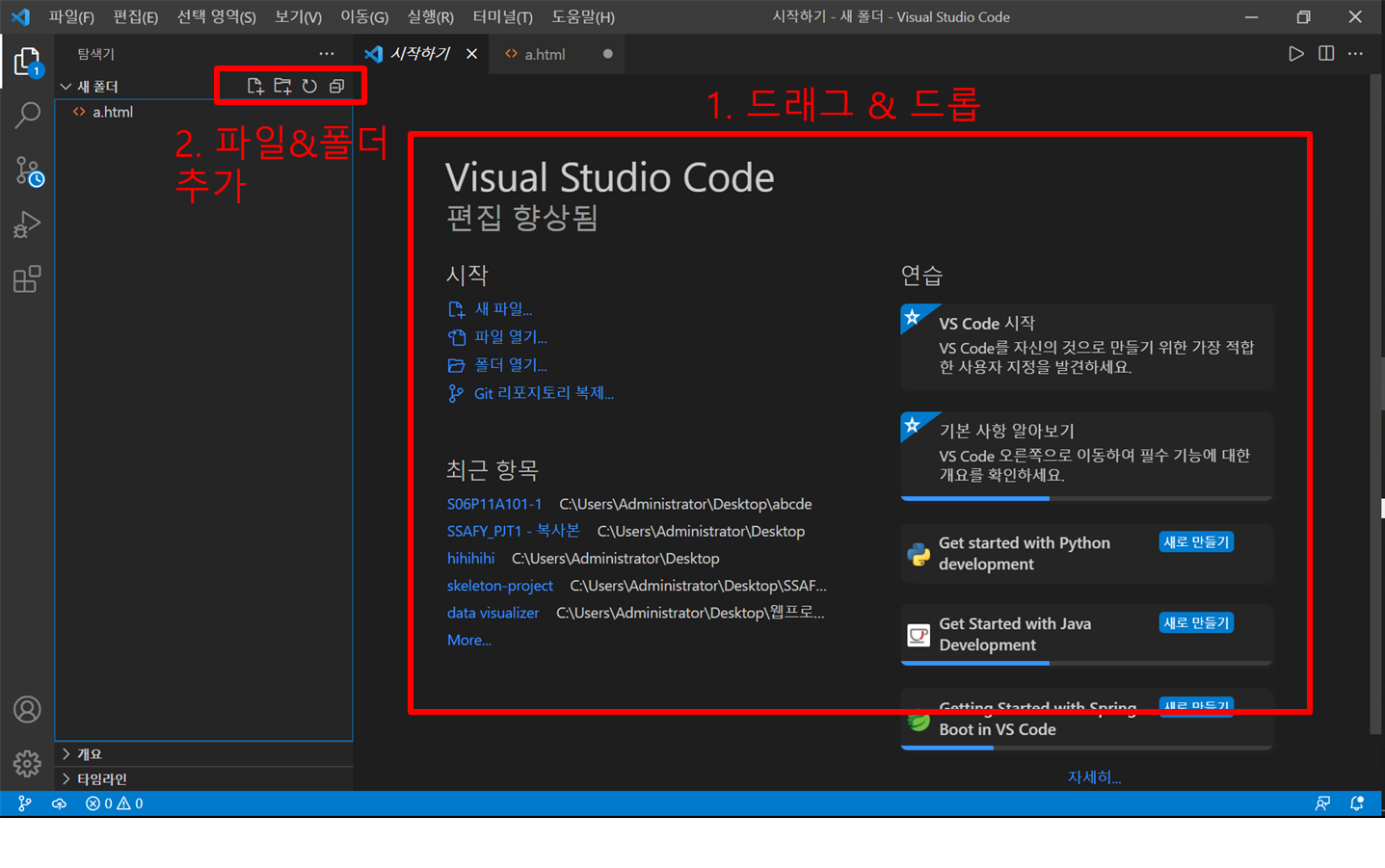Screen dimensions: 1385x868
Task: Open Get started with Python development card
Action: 1086,554
